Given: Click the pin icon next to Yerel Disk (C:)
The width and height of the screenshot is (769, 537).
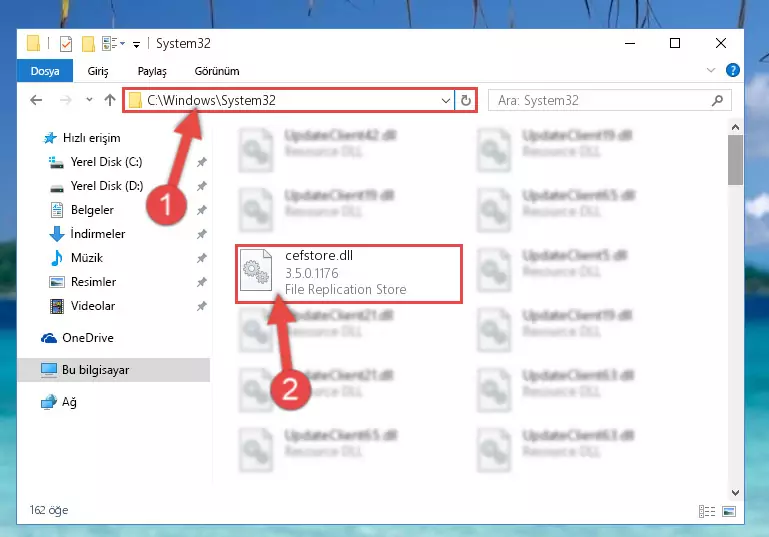Looking at the screenshot, I should pyautogui.click(x=202, y=162).
